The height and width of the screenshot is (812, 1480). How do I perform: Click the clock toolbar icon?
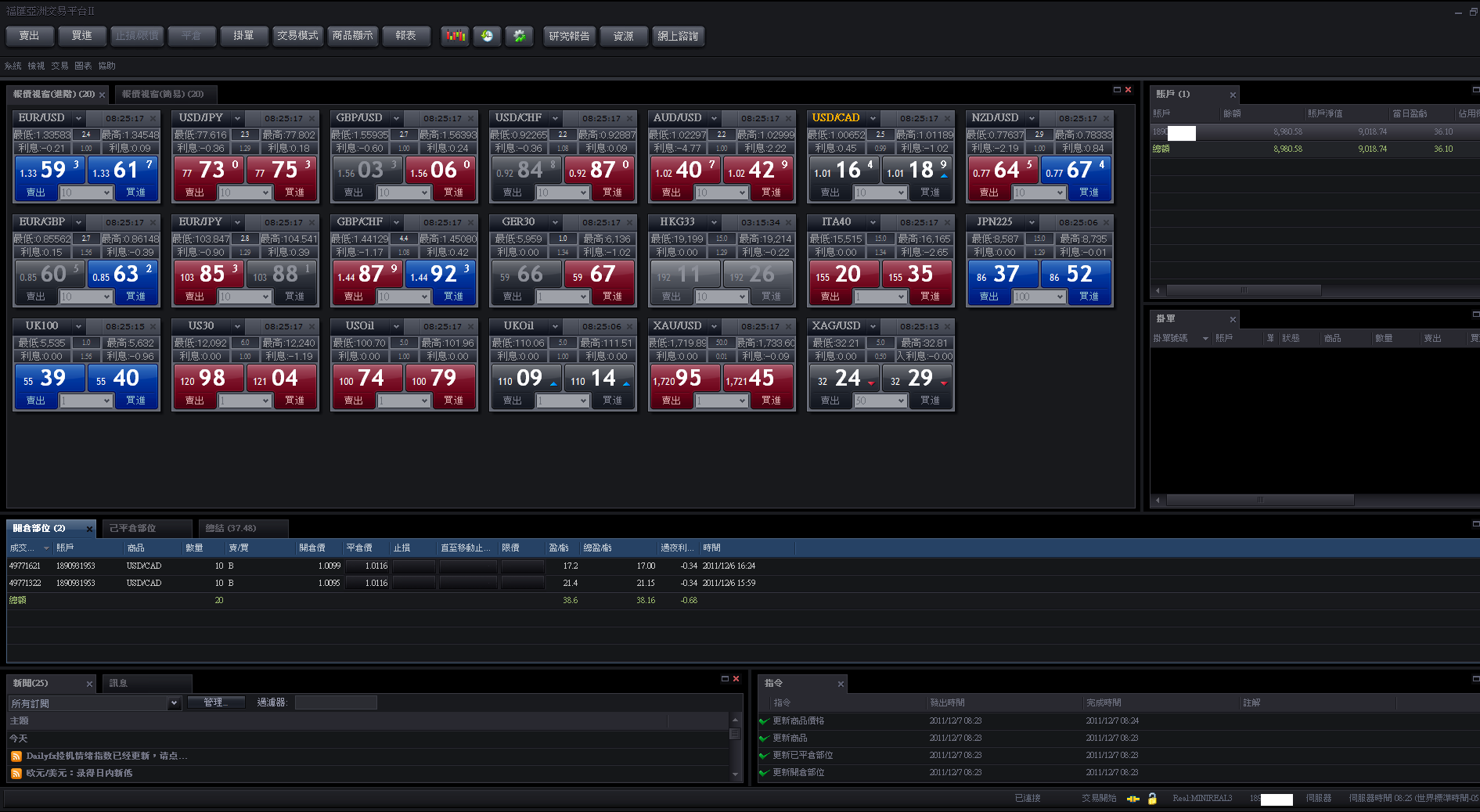(x=487, y=36)
